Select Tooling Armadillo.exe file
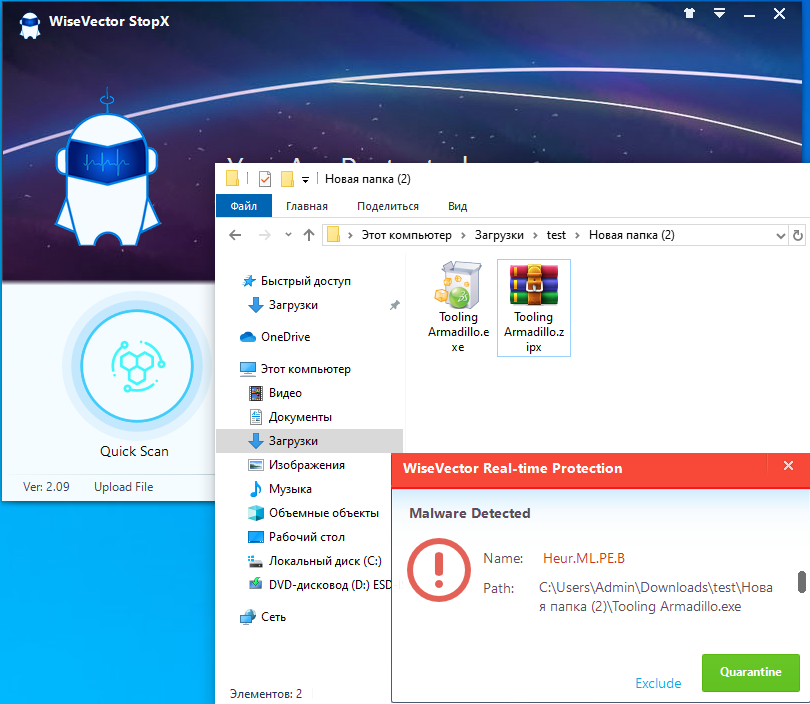Screen dimensions: 810x704 [x=458, y=307]
